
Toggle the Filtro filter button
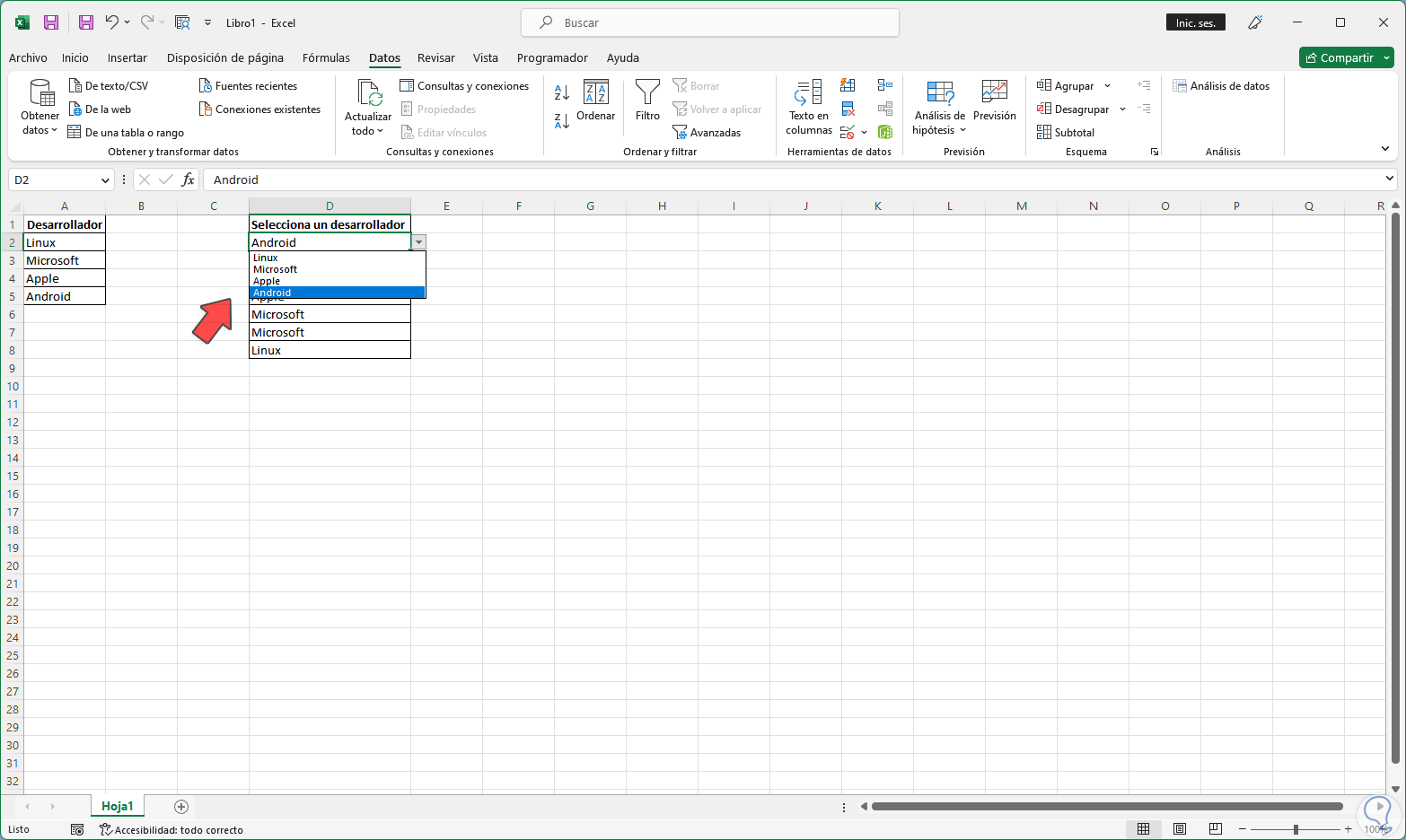coord(647,101)
